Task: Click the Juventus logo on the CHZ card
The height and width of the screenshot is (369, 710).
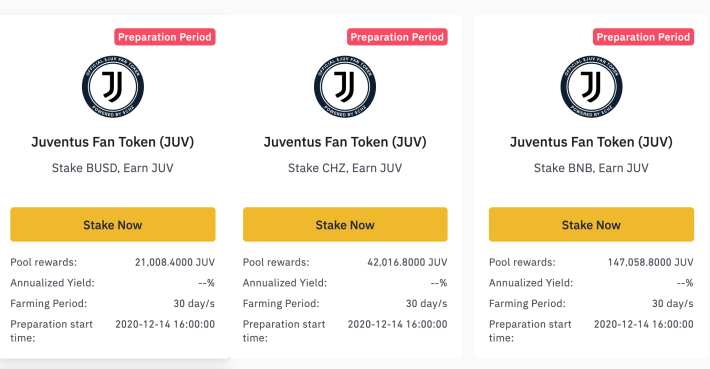Action: click(x=345, y=86)
